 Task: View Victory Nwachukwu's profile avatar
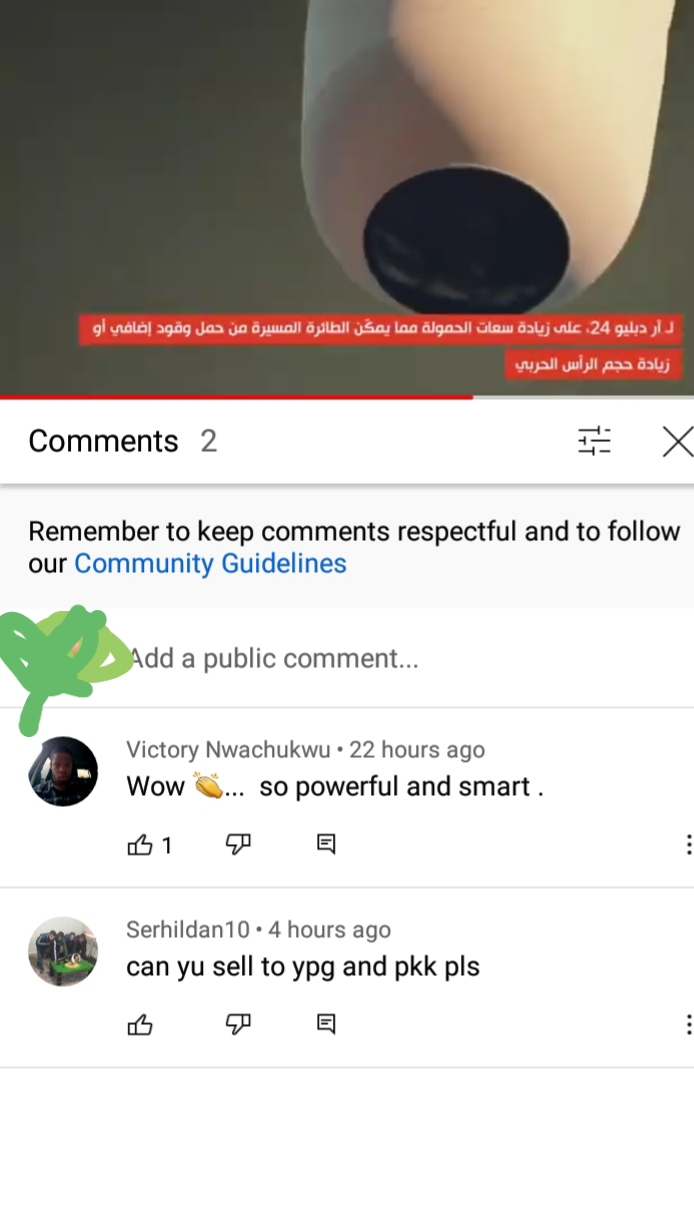pos(63,772)
